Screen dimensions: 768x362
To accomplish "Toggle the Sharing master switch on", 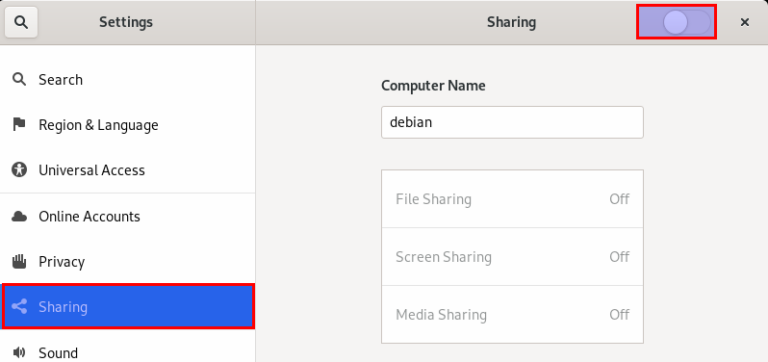I will [676, 22].
